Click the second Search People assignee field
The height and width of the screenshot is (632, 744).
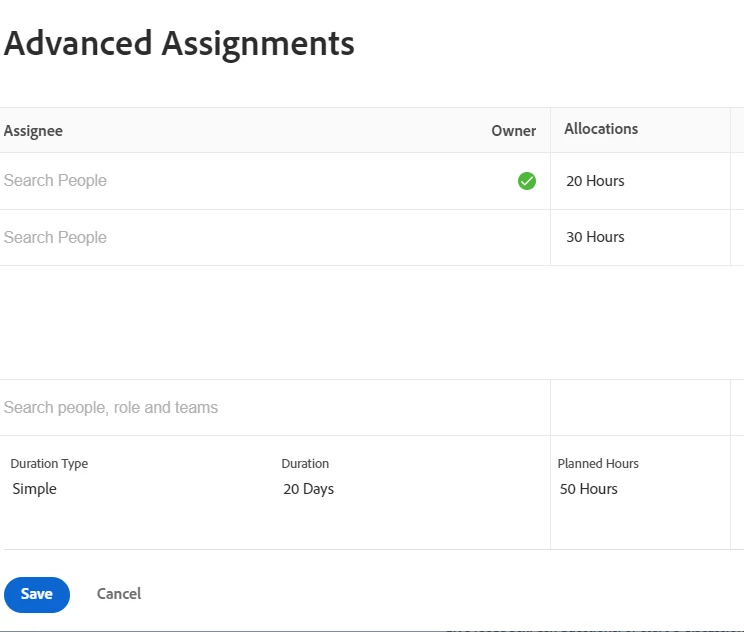[x=200, y=238]
